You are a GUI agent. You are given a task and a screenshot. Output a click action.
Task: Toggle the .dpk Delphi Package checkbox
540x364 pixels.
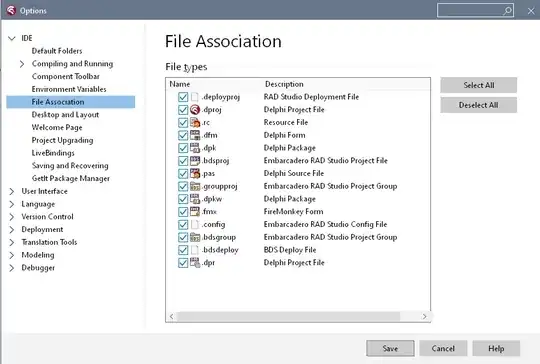pyautogui.click(x=183, y=148)
